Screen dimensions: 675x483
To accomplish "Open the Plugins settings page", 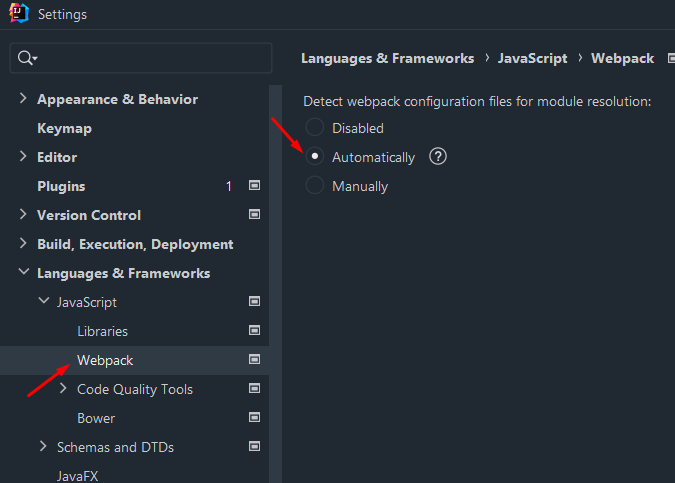I will [61, 186].
